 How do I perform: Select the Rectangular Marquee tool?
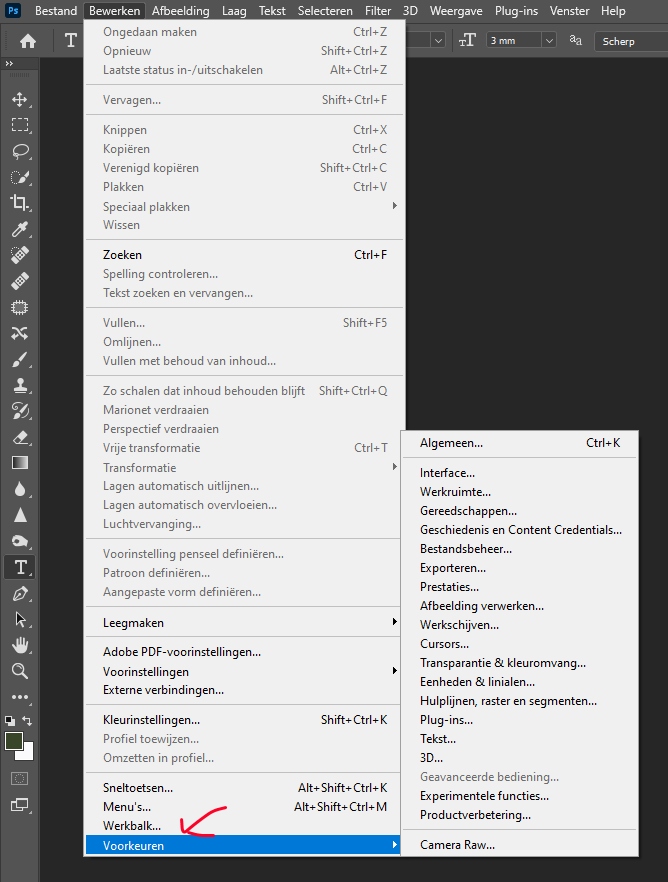20,125
